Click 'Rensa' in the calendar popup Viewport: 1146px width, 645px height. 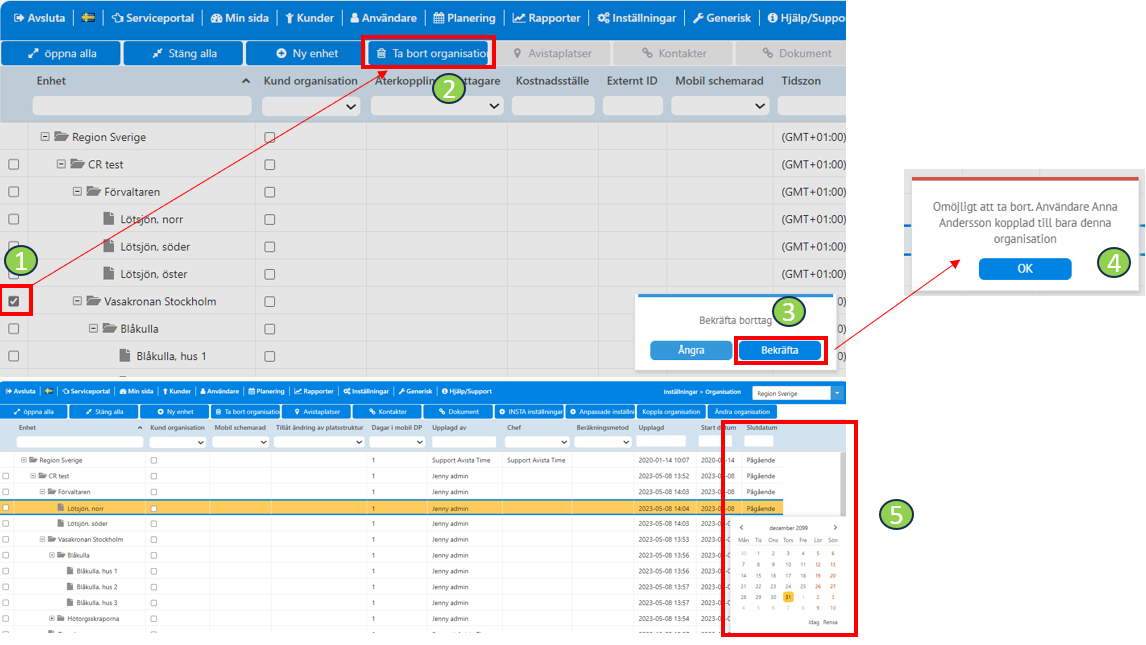(830, 622)
